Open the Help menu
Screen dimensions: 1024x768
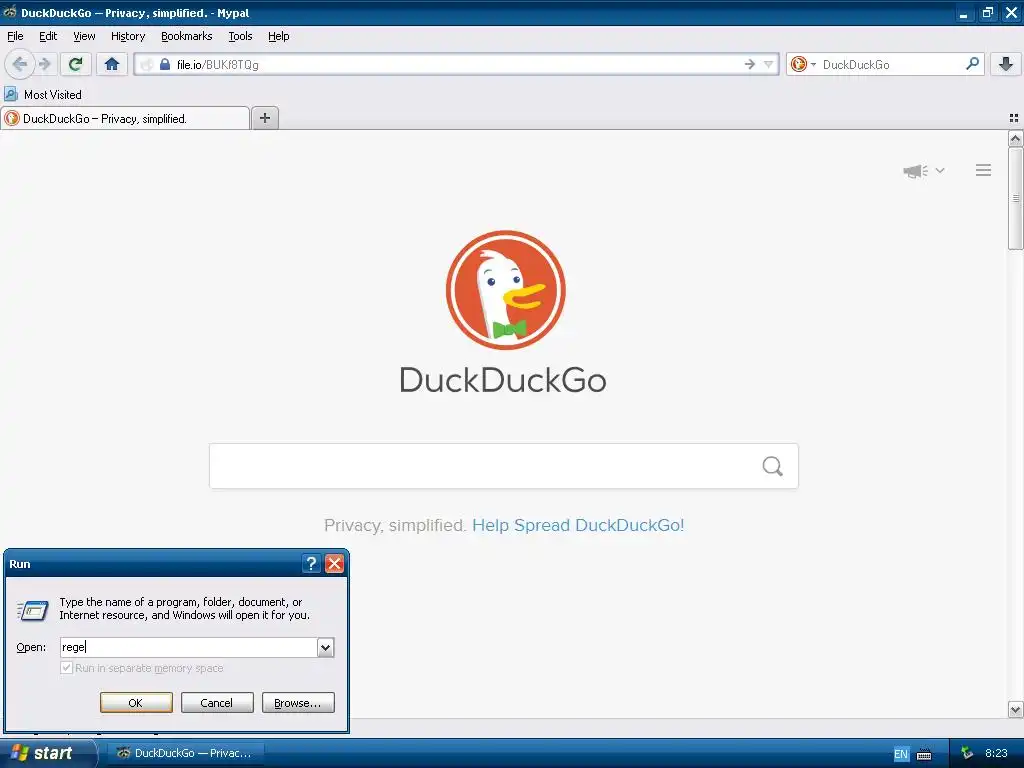click(278, 36)
